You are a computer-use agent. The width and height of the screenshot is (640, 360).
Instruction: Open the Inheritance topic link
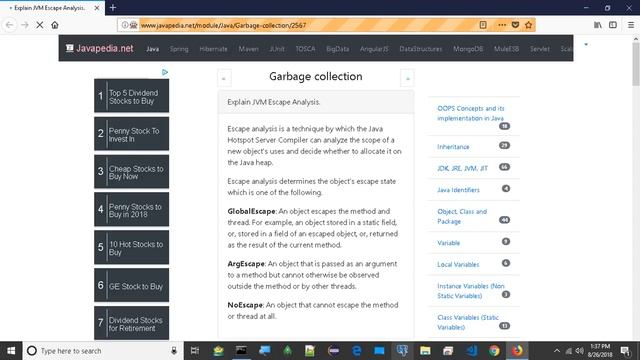(x=453, y=147)
